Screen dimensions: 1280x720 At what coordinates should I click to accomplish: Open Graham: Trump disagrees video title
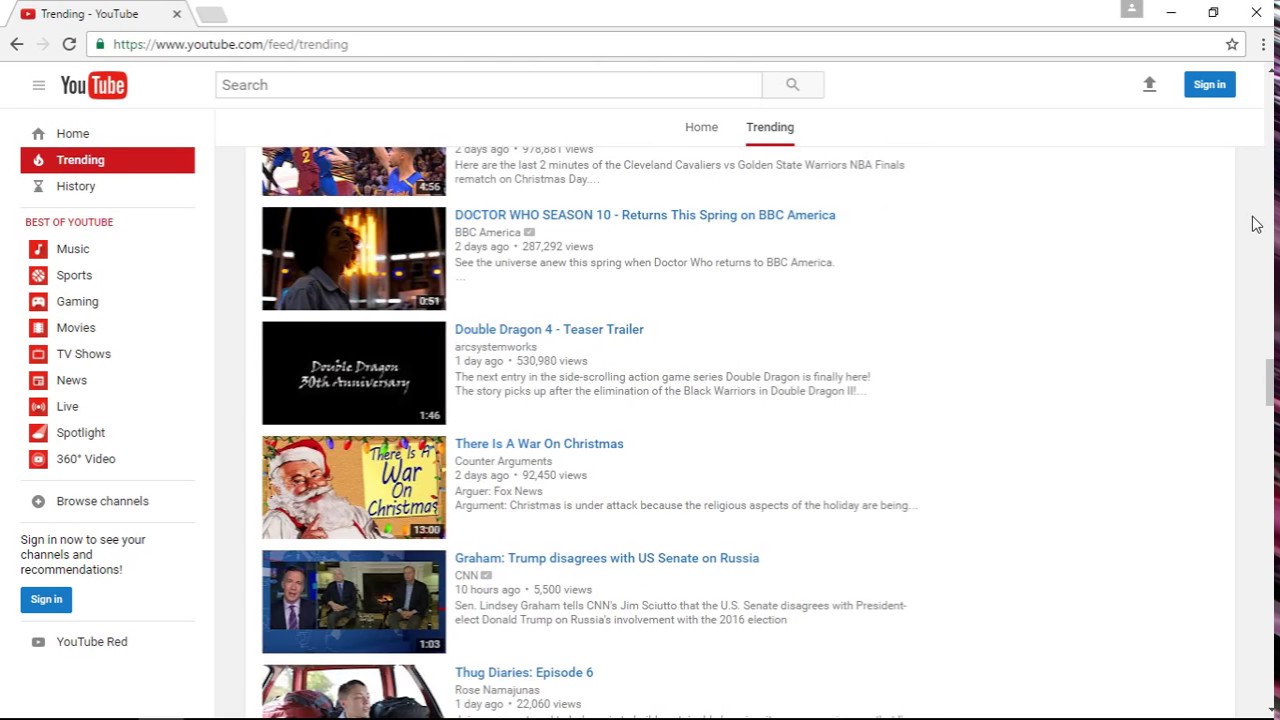tap(607, 558)
